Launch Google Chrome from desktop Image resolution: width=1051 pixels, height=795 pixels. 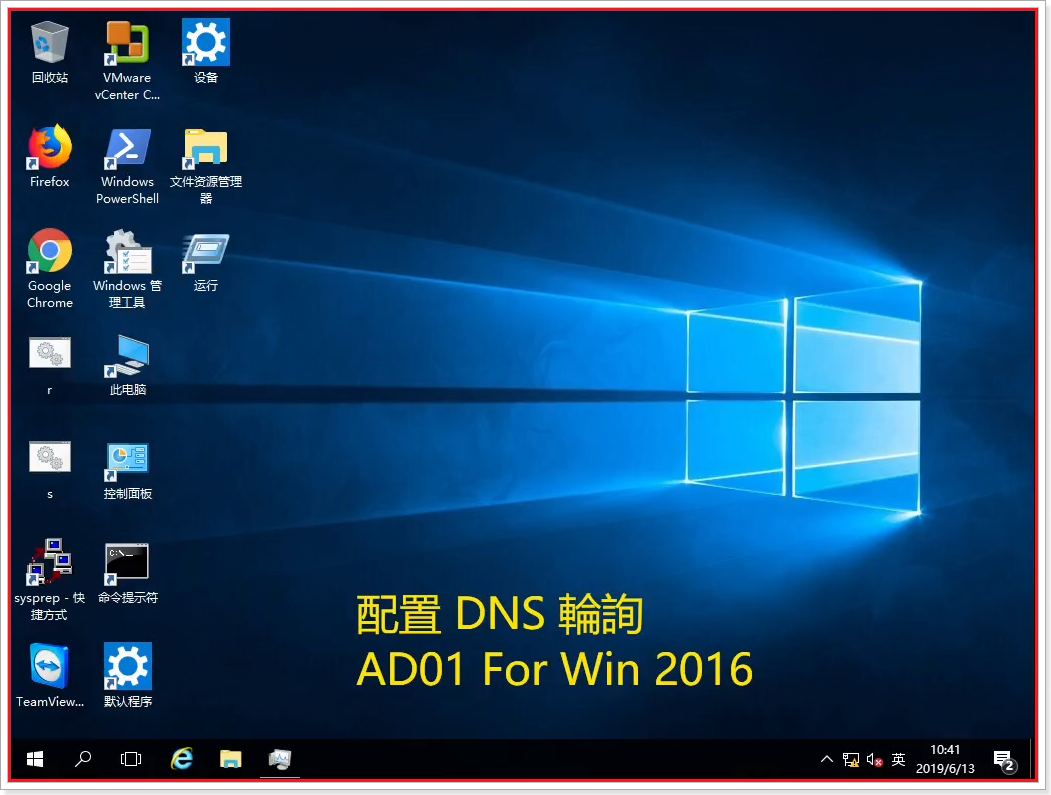[x=50, y=269]
